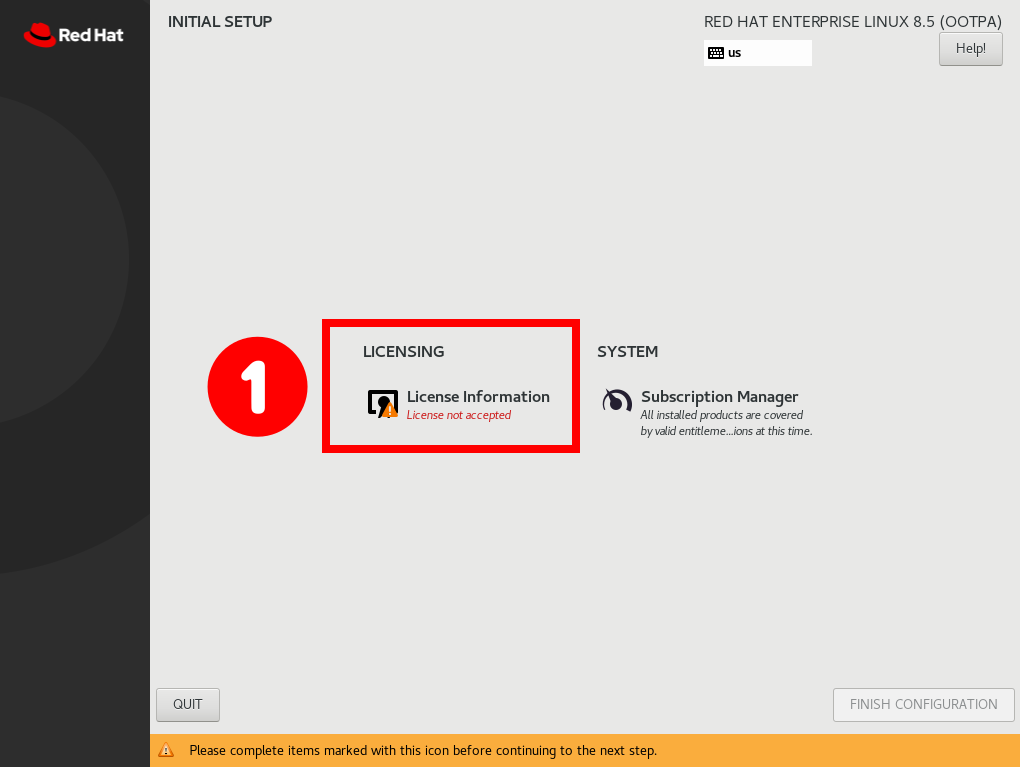The height and width of the screenshot is (767, 1020).
Task: Open the License Information icon
Action: click(x=382, y=404)
